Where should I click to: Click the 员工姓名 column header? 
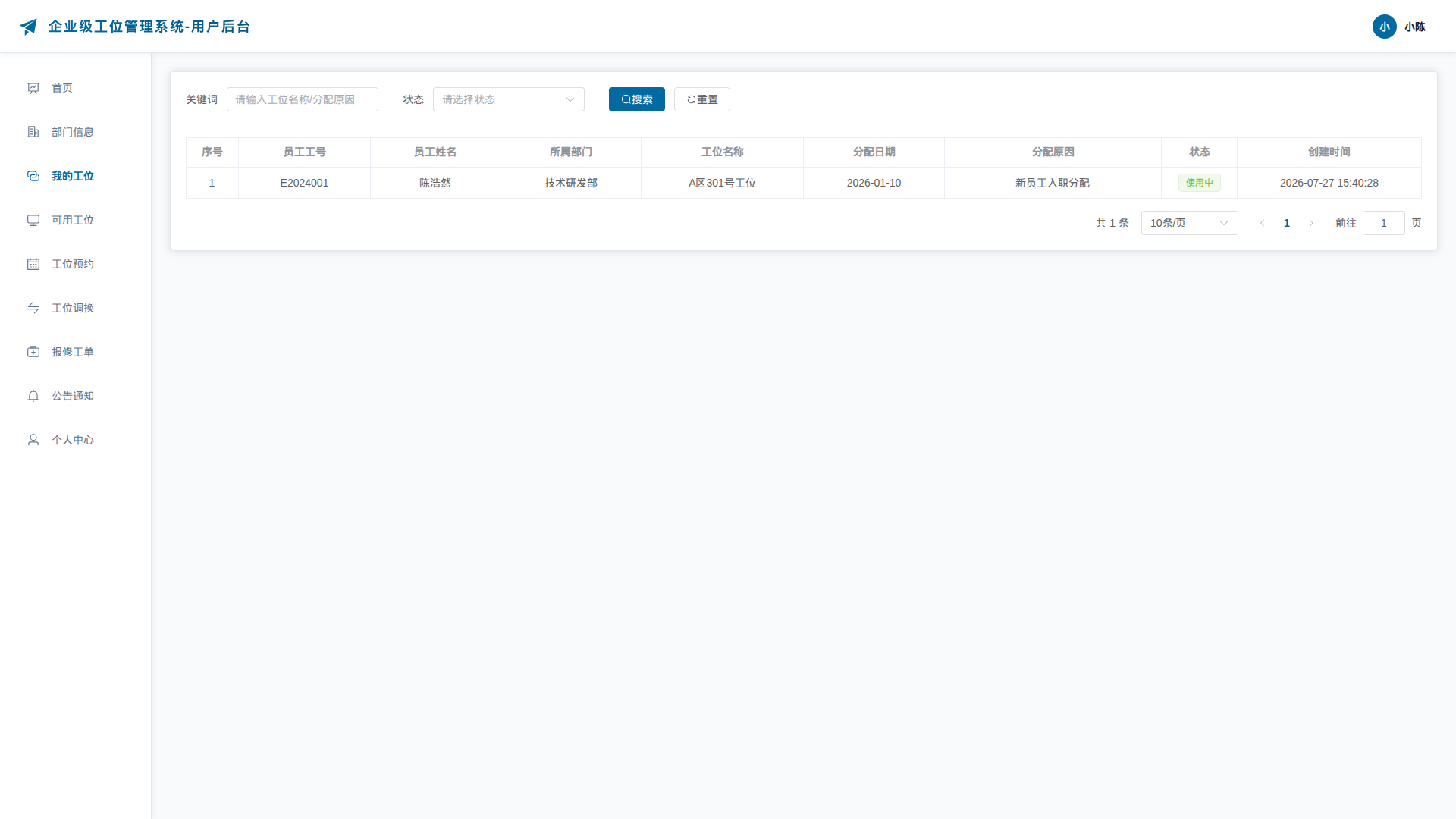tap(435, 152)
